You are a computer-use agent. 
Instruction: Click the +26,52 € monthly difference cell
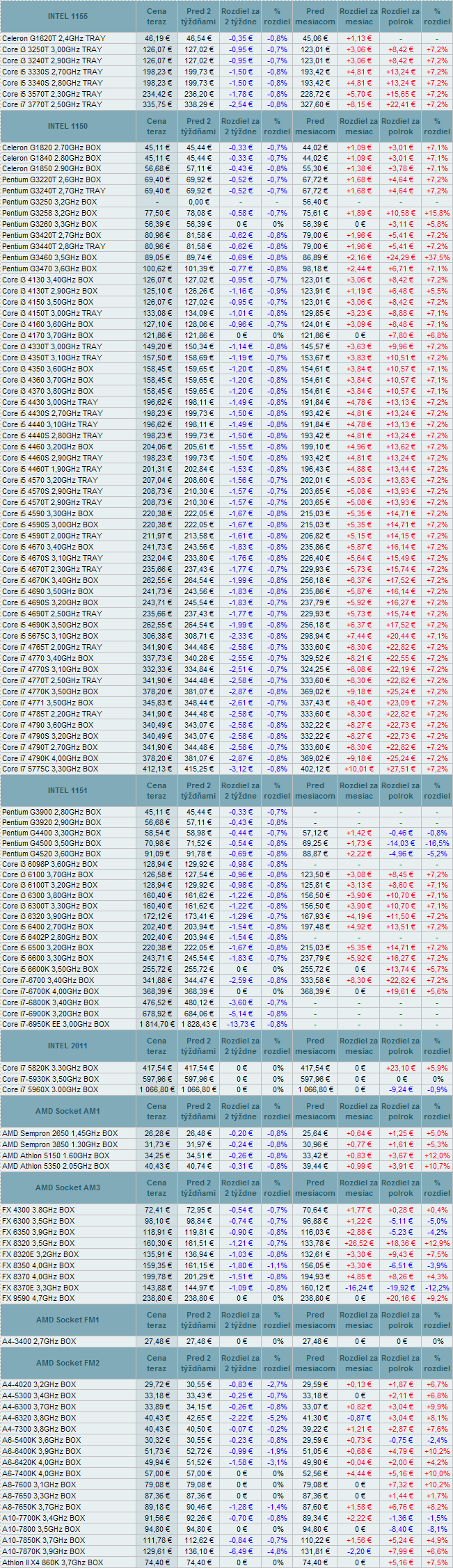(359, 1243)
